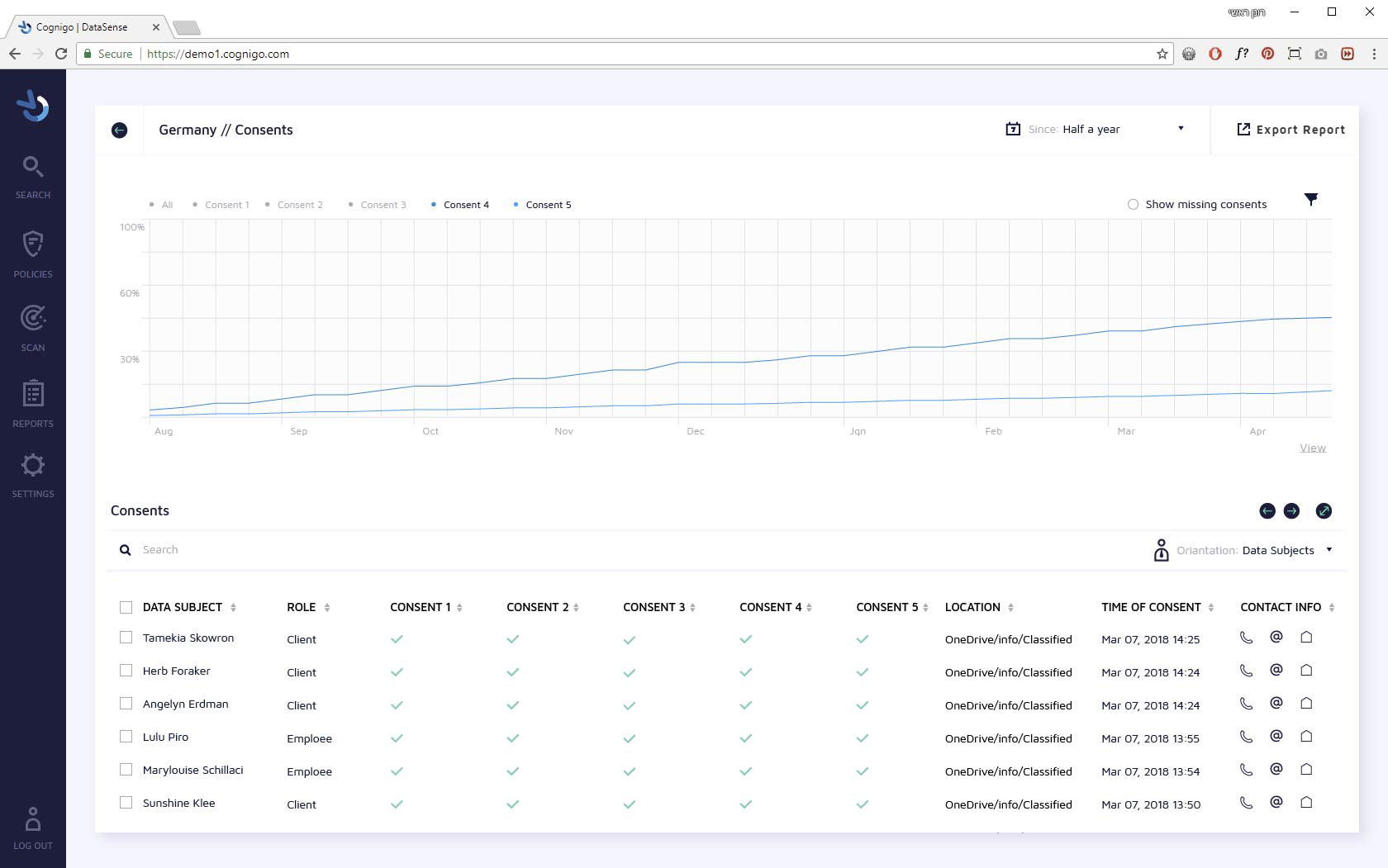The image size is (1388, 868).
Task: Open the Cognigo | DataSense browser tab
Action: pos(88,27)
